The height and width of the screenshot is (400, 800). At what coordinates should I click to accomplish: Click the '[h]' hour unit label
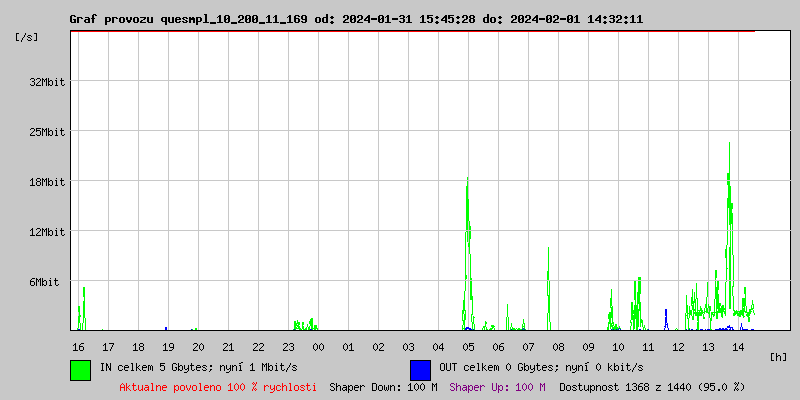779,356
